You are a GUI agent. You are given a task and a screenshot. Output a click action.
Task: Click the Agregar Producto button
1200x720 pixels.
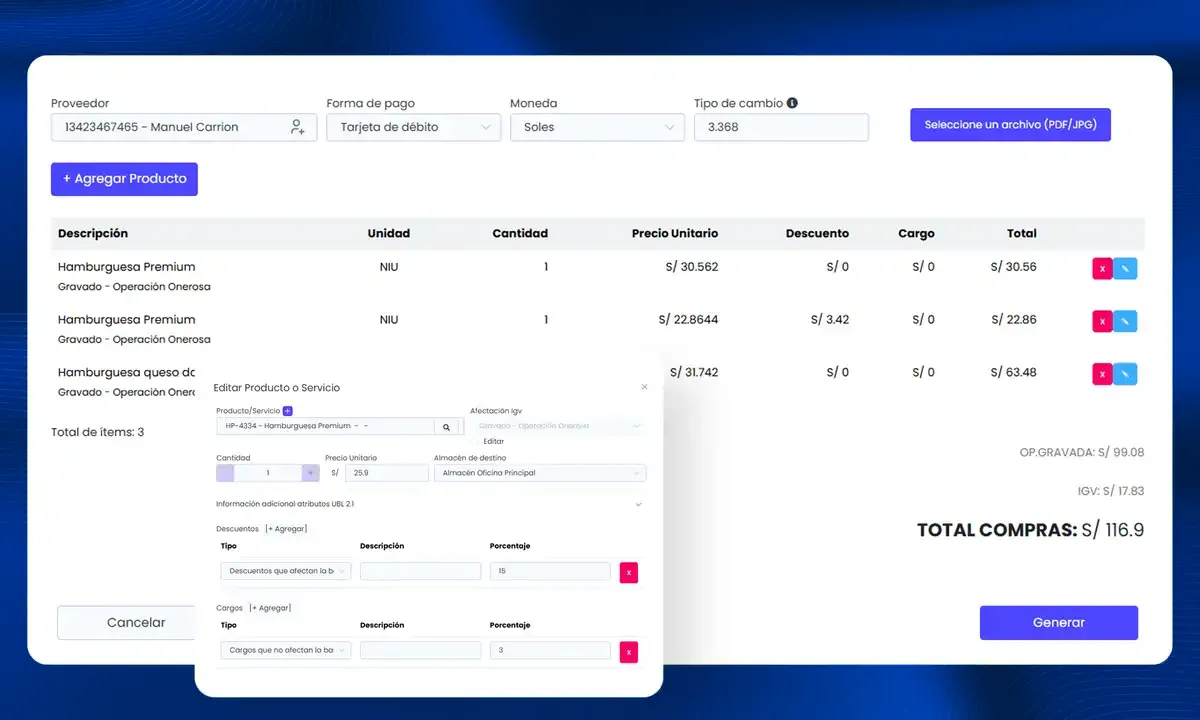click(x=124, y=179)
